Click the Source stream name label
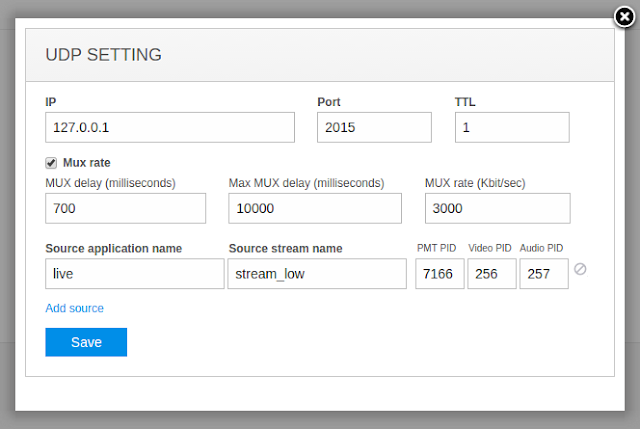640x429 pixels. click(x=285, y=248)
